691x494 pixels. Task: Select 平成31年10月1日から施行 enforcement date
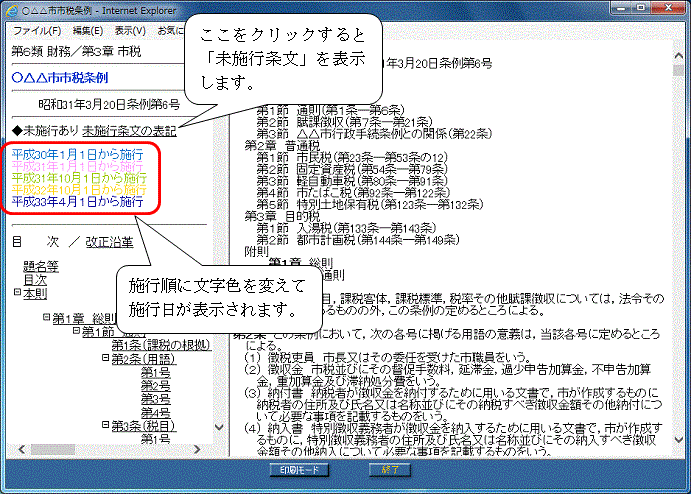pos(79,178)
